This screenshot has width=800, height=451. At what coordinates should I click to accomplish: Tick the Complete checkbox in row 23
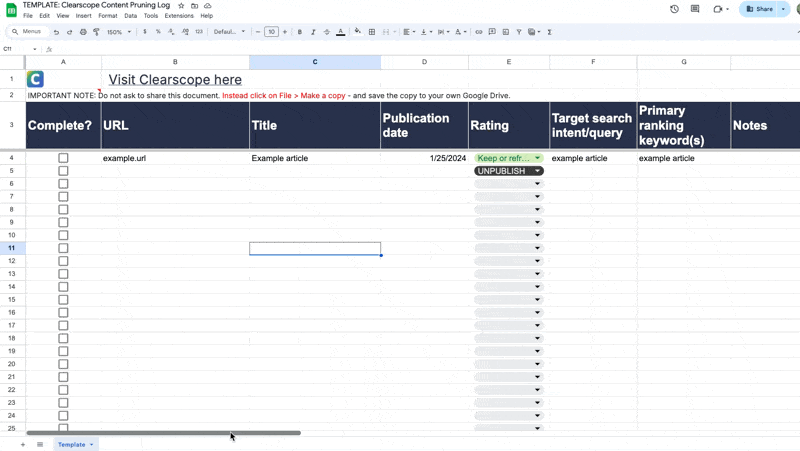[x=63, y=403]
